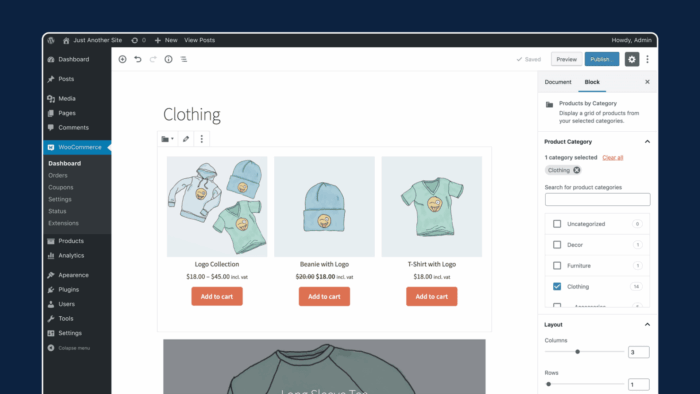
Task: Collapse the Layout panel
Action: [647, 325]
